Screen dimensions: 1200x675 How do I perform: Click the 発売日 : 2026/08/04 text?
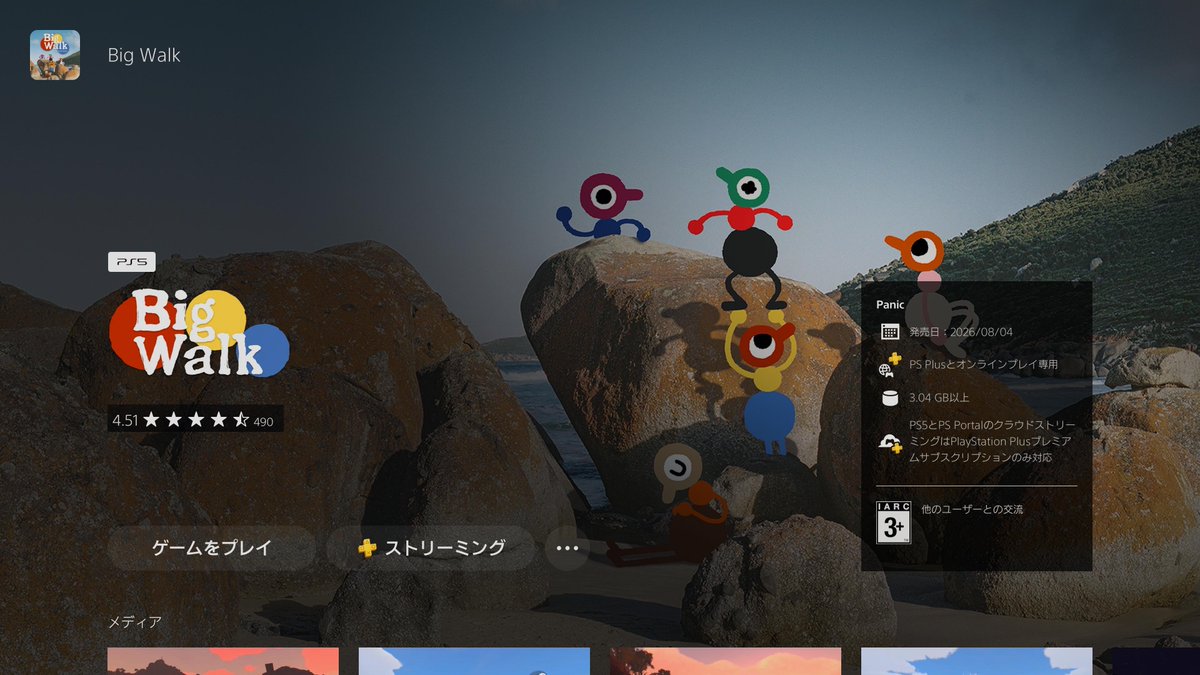click(x=961, y=332)
